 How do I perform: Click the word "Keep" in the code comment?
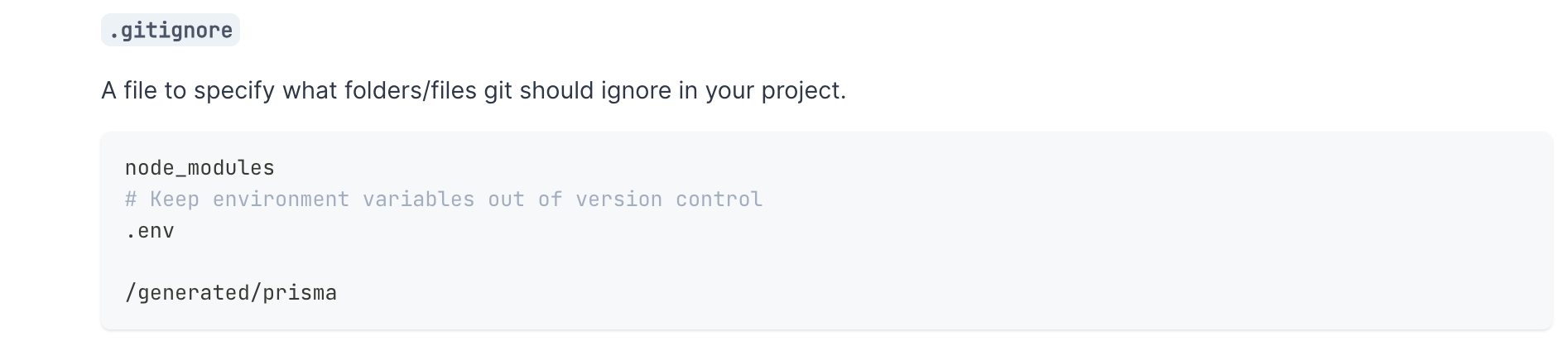click(175, 199)
